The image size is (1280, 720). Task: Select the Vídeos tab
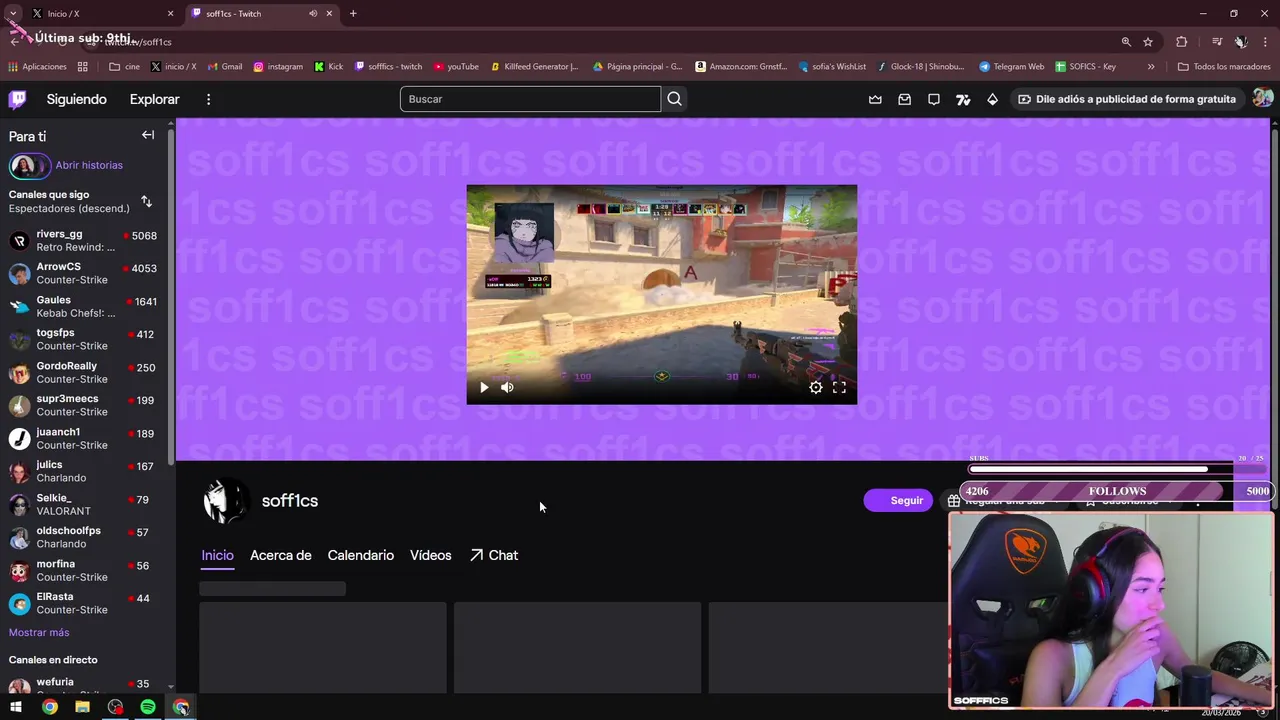[x=431, y=555]
